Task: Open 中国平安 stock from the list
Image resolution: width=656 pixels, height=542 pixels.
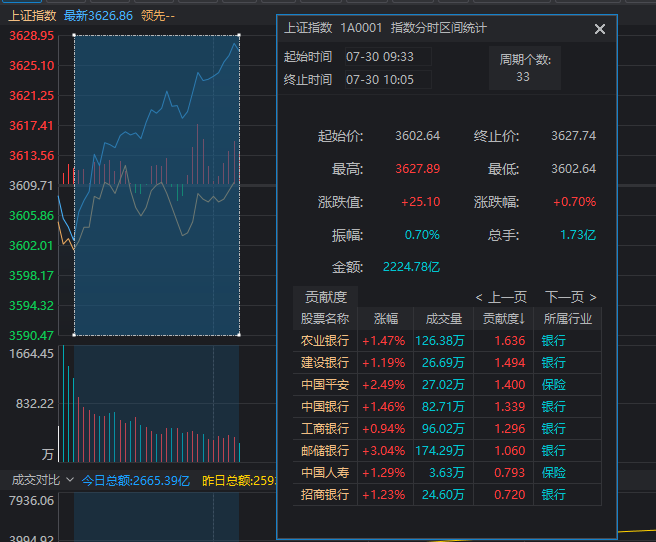Action: (325, 385)
